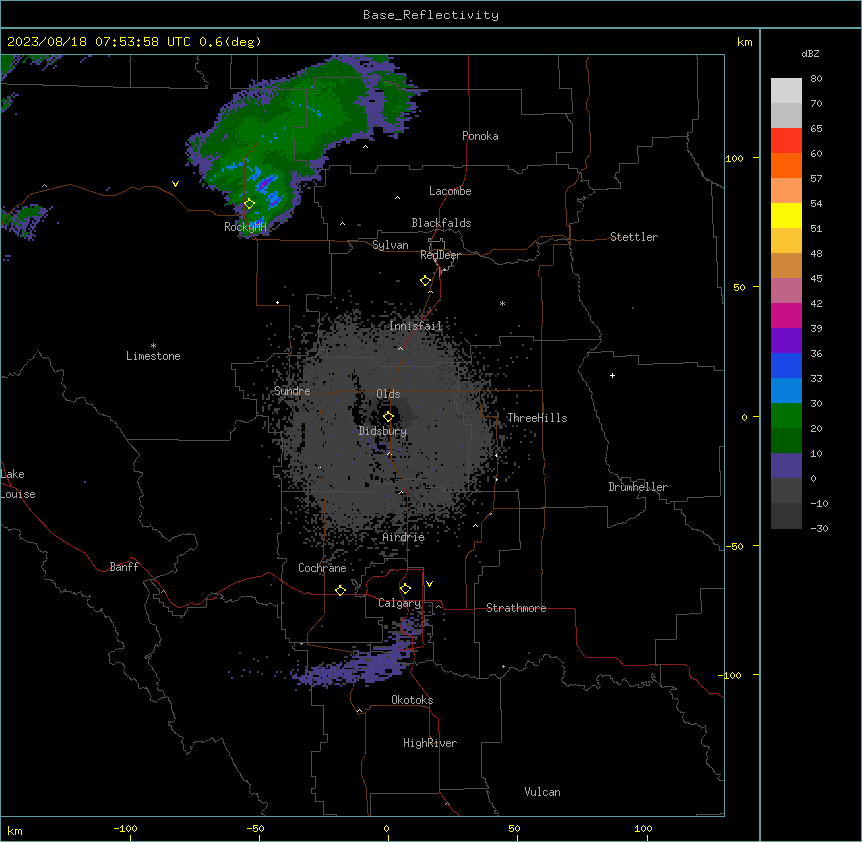Click the RedDeer city label
862x842 pixels.
pos(440,255)
